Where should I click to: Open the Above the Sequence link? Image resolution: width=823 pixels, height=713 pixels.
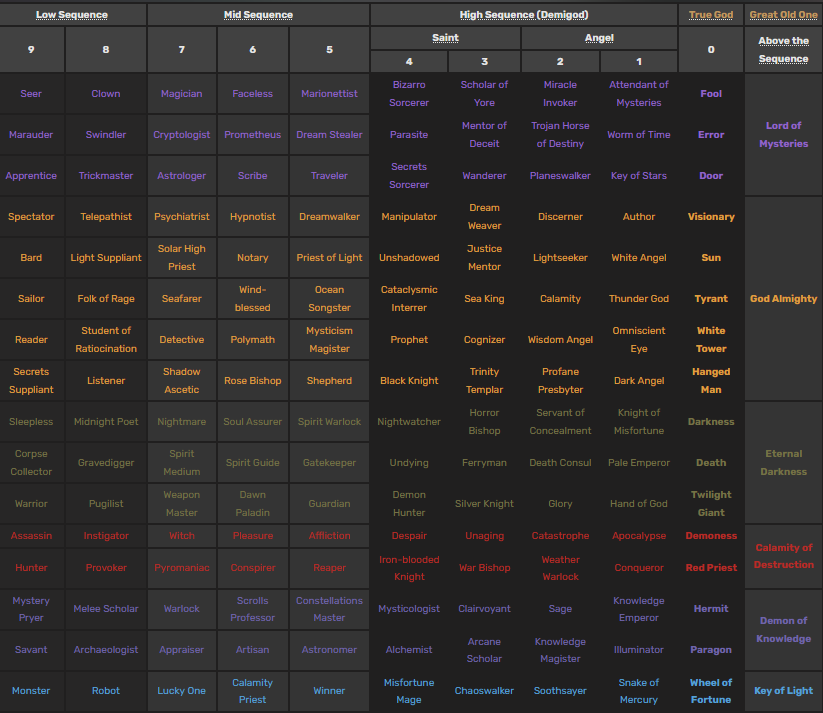[783, 49]
